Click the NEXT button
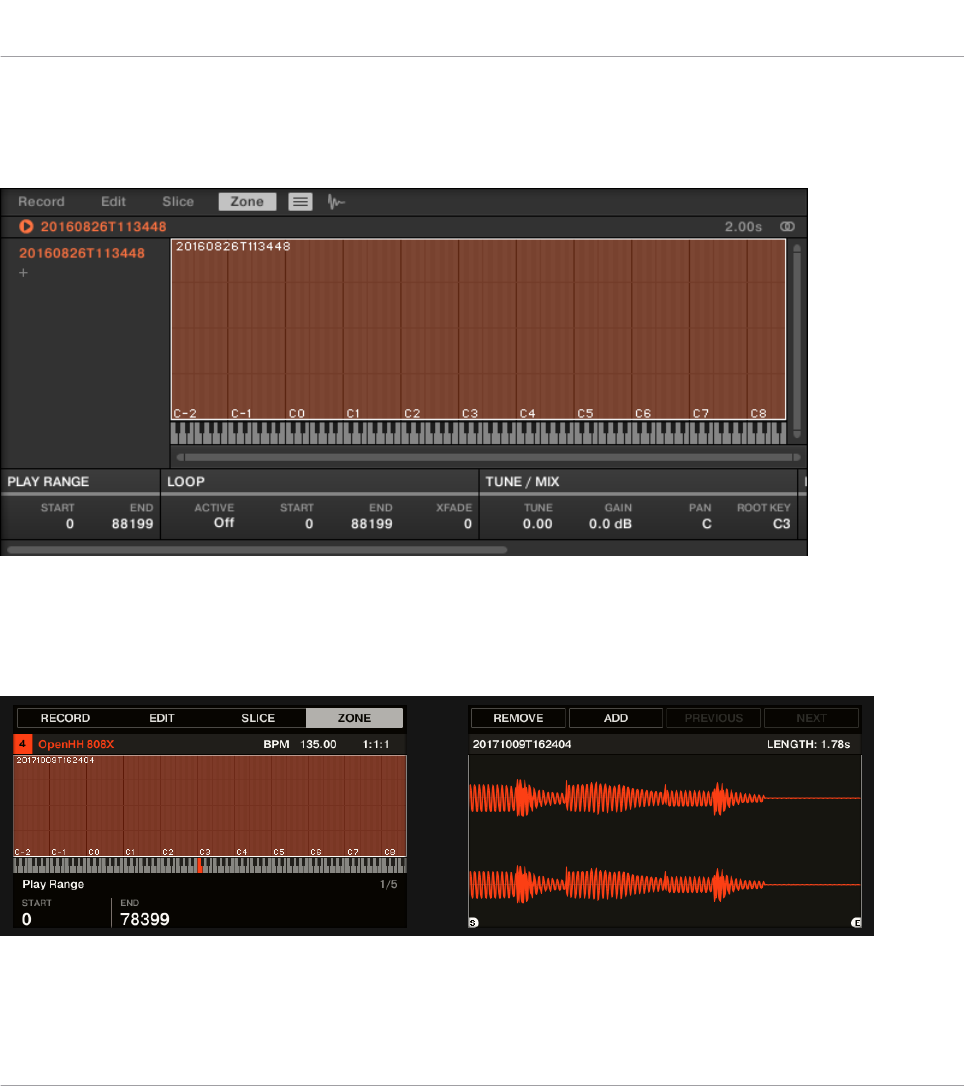 [811, 718]
